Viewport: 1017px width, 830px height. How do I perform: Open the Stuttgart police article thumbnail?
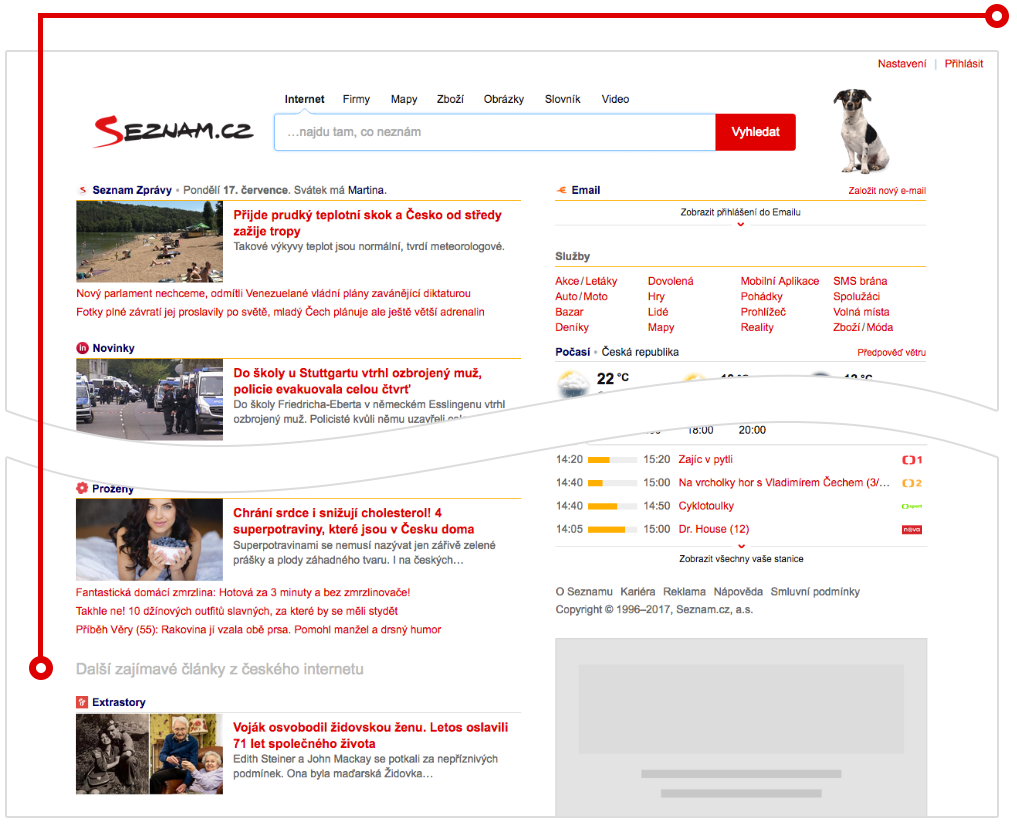(149, 399)
